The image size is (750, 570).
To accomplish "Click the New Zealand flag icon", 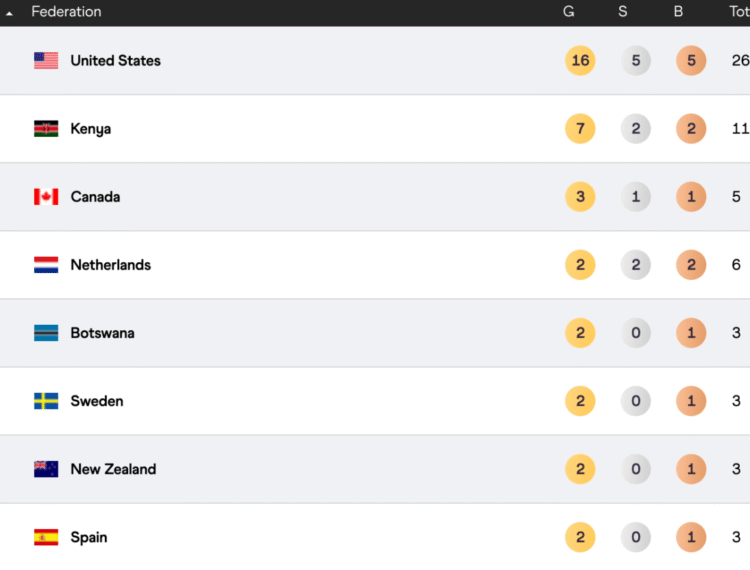I will click(46, 469).
